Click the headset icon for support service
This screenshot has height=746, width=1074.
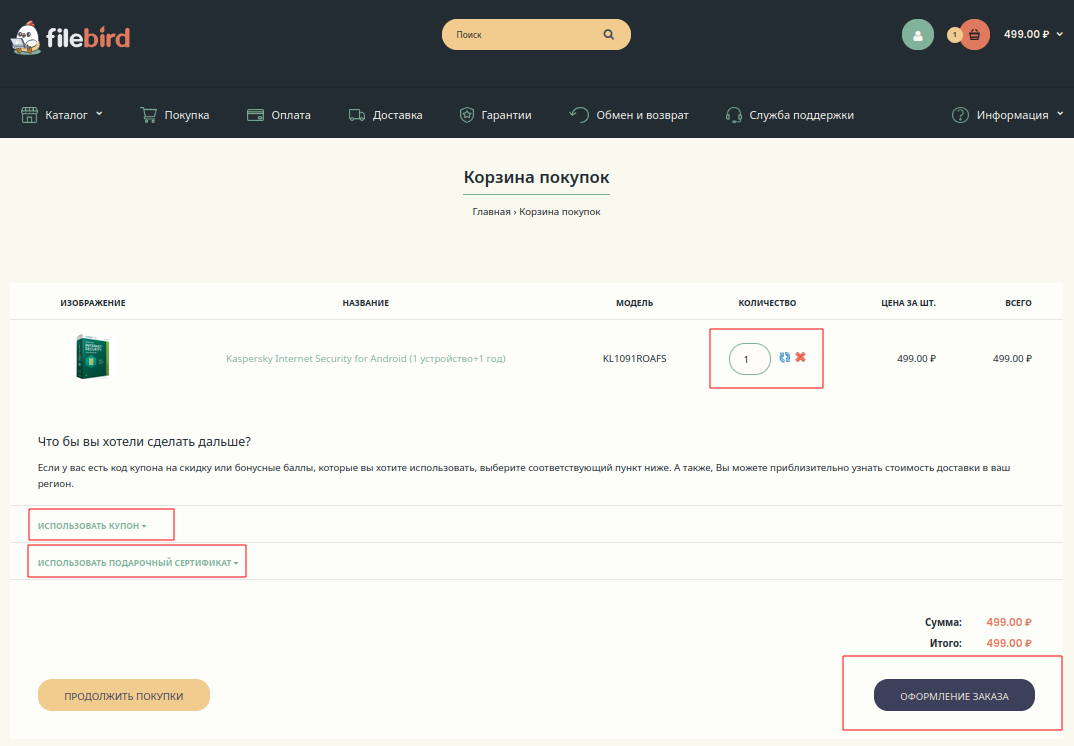[733, 115]
